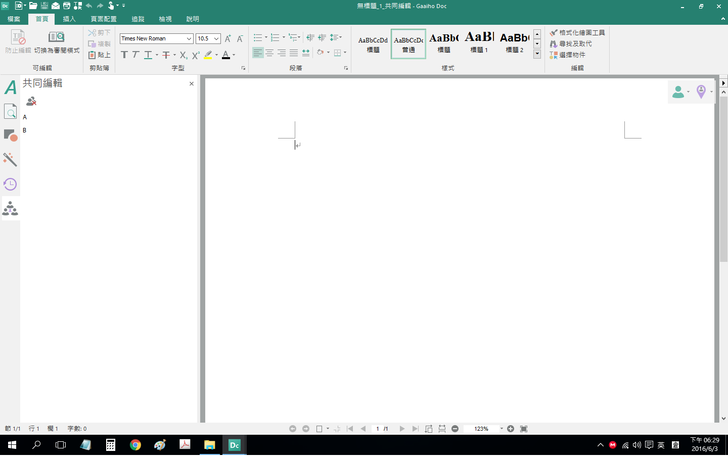
Task: Open the 檢視 ribbon tab
Action: click(x=165, y=19)
